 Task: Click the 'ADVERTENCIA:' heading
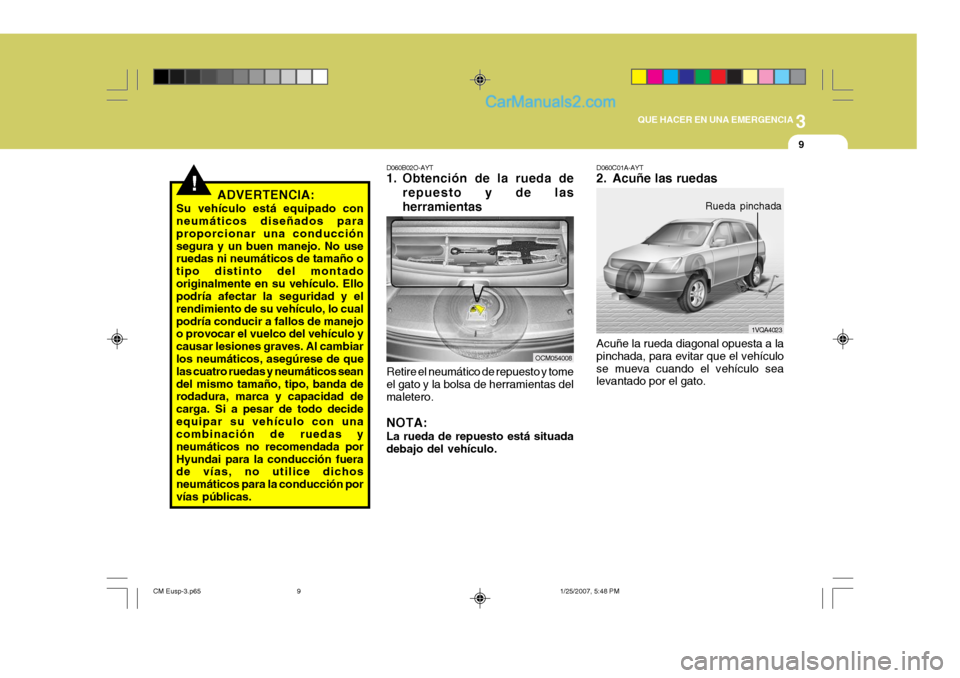(x=266, y=195)
